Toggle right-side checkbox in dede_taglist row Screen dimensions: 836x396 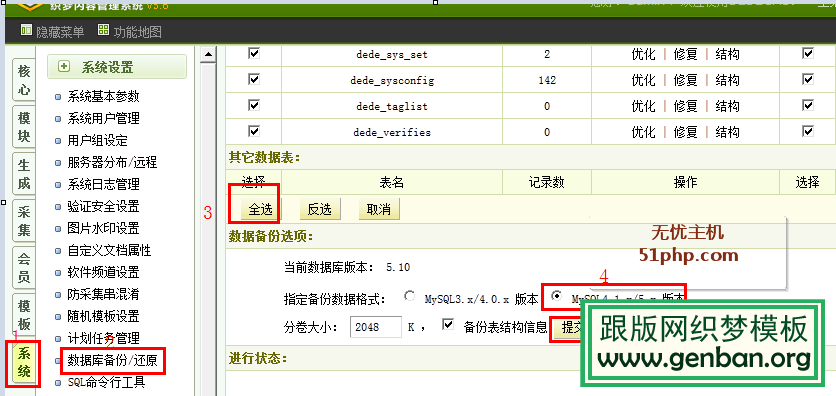click(808, 105)
